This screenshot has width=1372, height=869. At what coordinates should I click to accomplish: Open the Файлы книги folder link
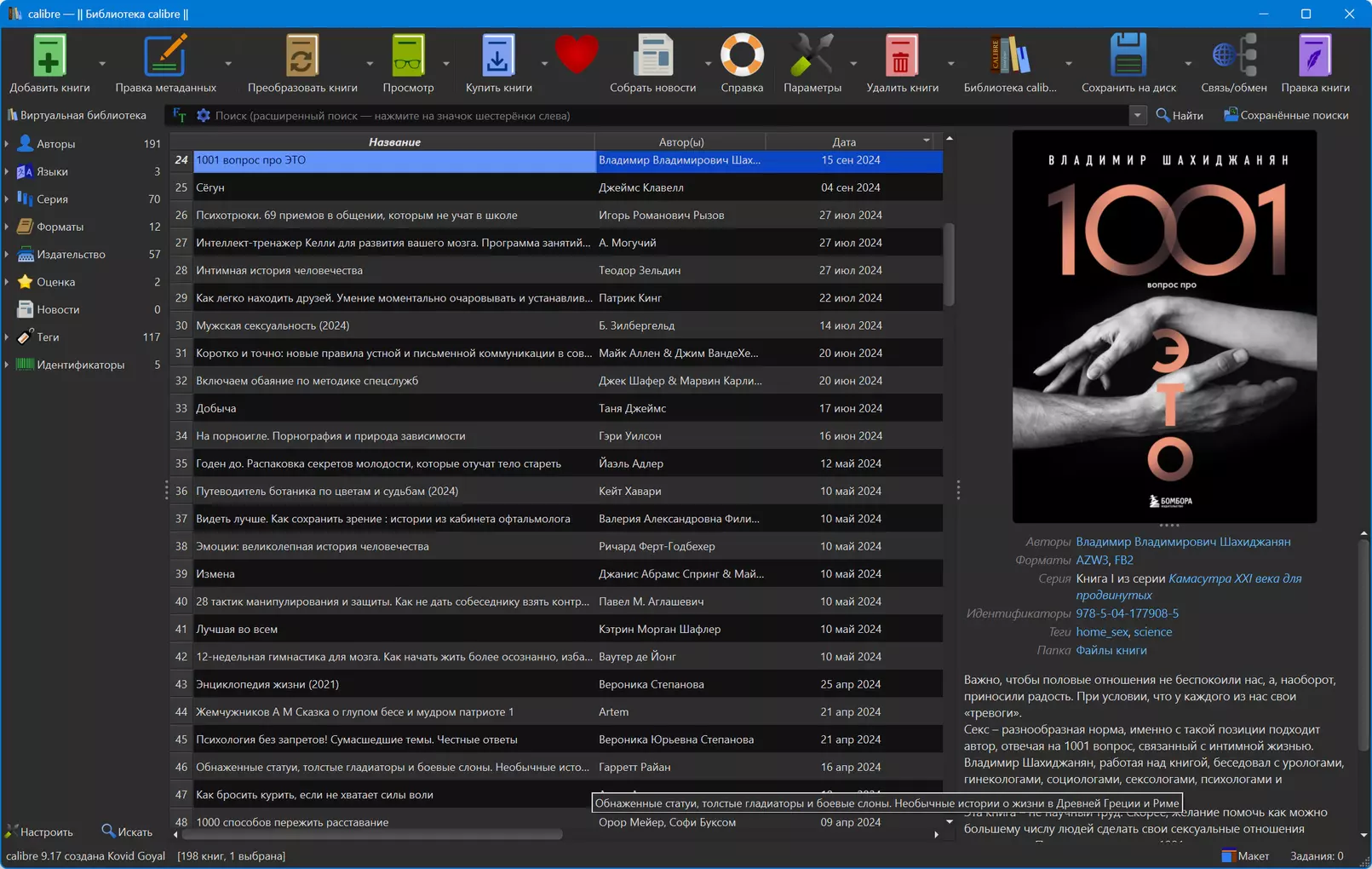point(1111,650)
